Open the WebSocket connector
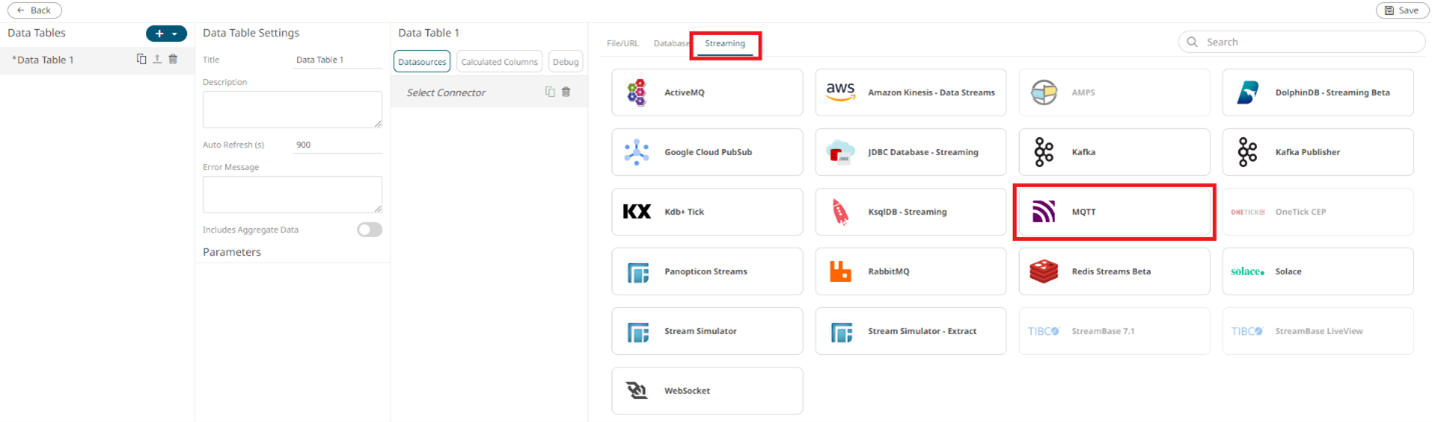This screenshot has height=422, width=1432. tap(707, 391)
